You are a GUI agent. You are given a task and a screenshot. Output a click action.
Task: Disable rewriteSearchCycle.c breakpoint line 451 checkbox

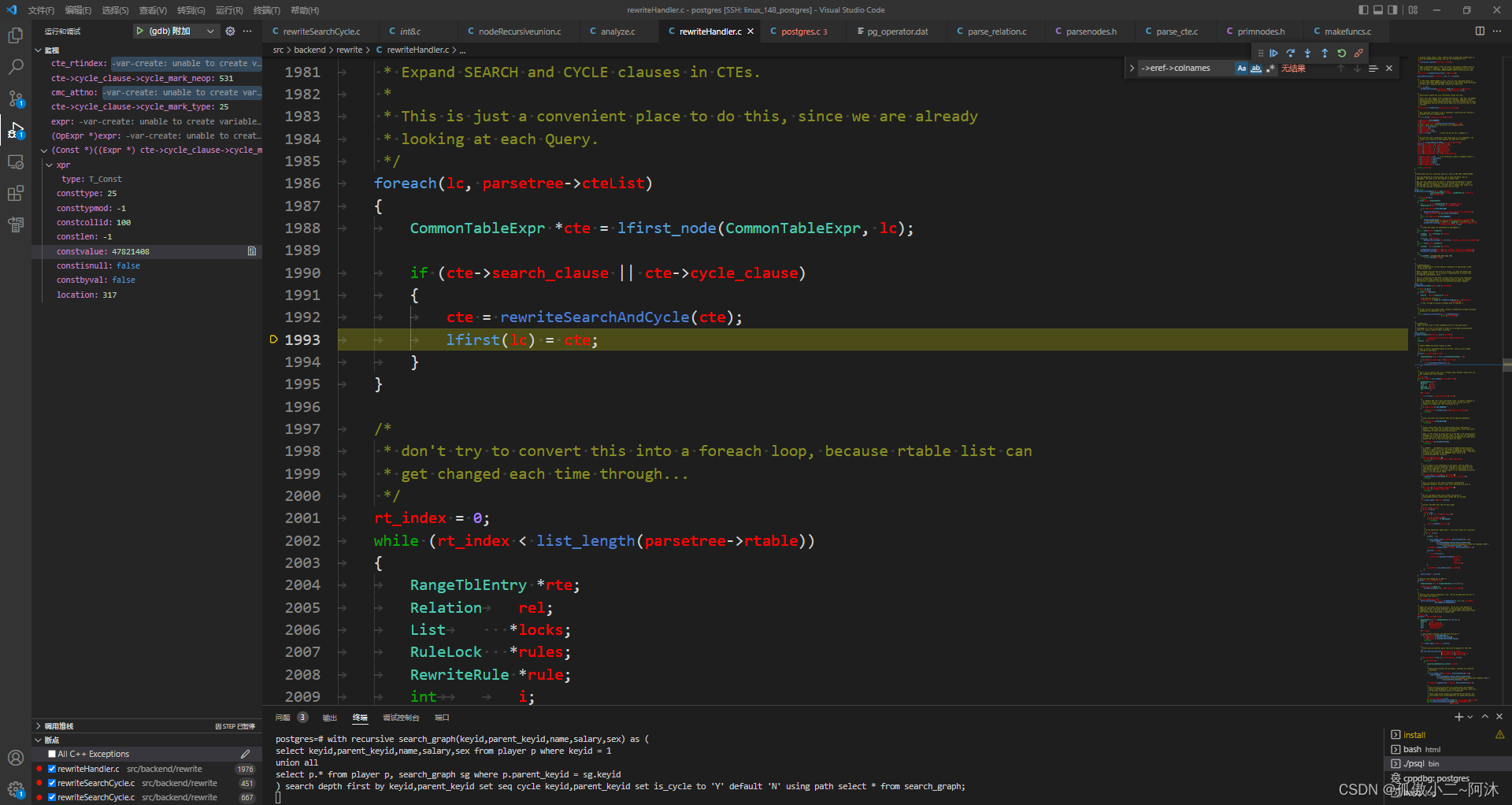coord(52,783)
